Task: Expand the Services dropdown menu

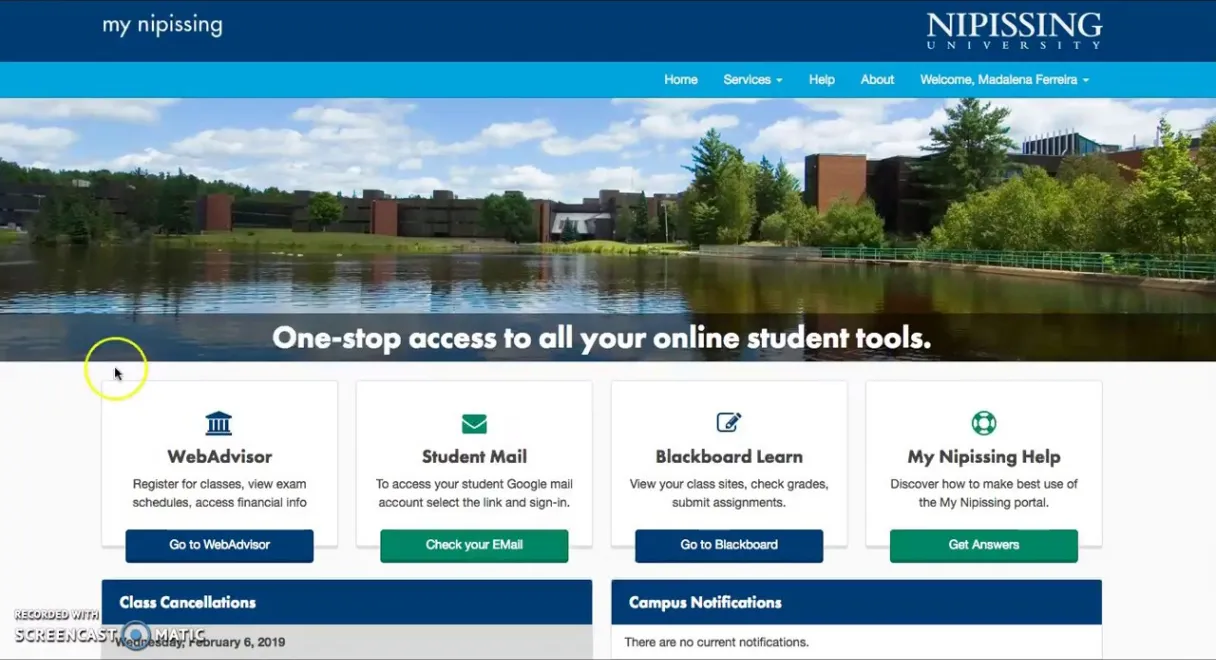Action: click(753, 80)
